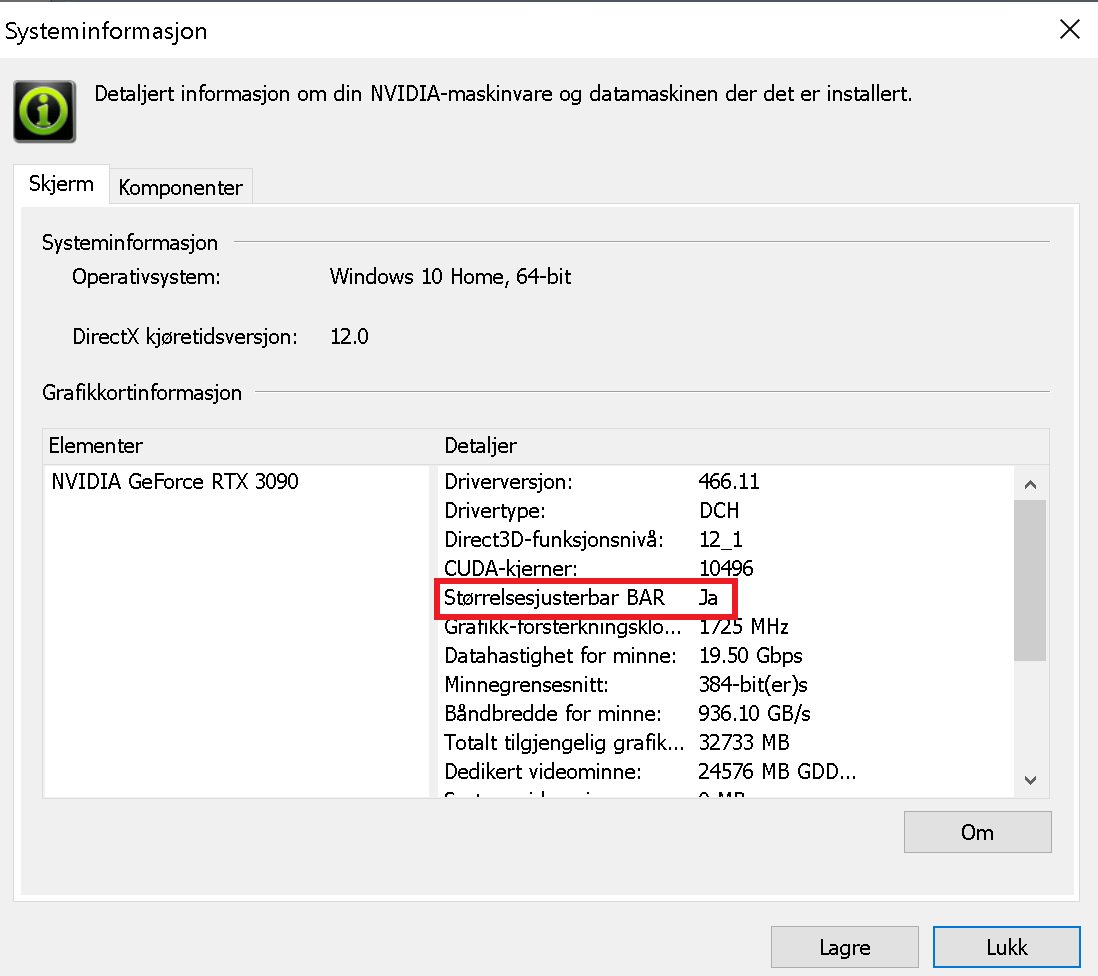Click the Detaljer list scrollbar thumb

click(1029, 580)
